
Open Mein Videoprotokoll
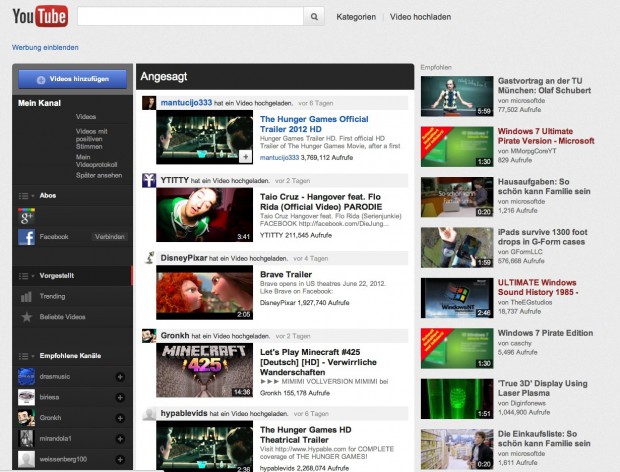pyautogui.click(x=96, y=161)
